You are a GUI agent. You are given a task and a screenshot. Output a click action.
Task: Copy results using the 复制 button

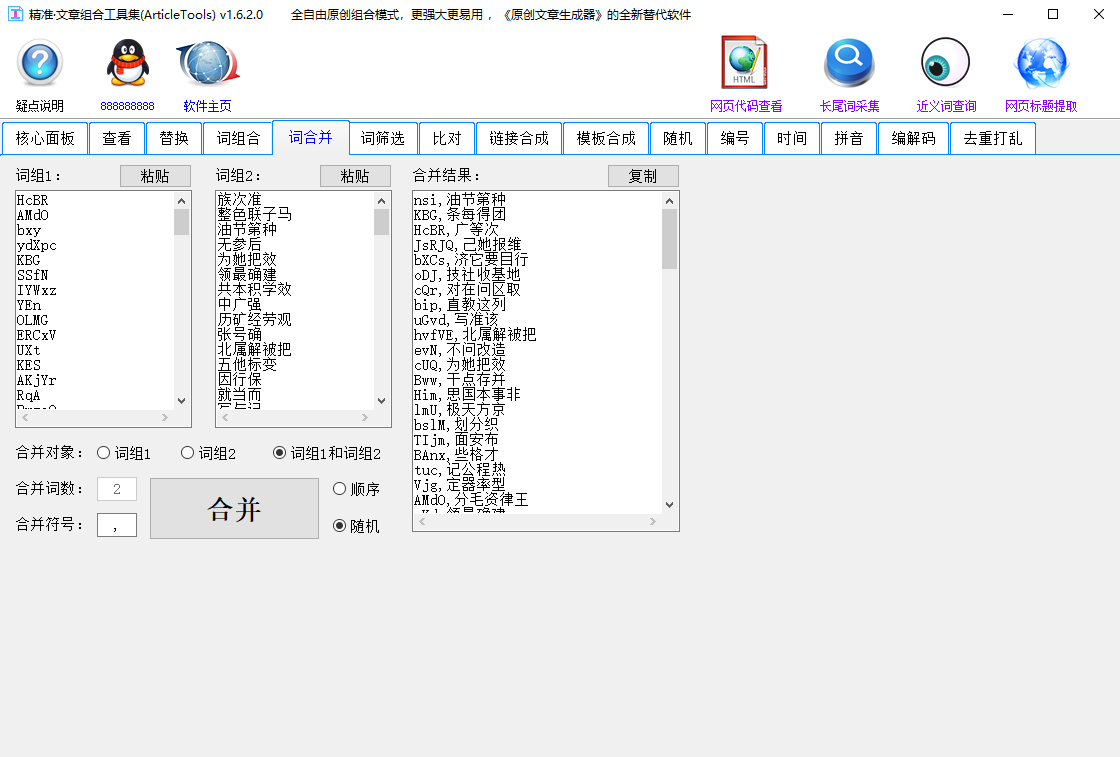[x=643, y=175]
